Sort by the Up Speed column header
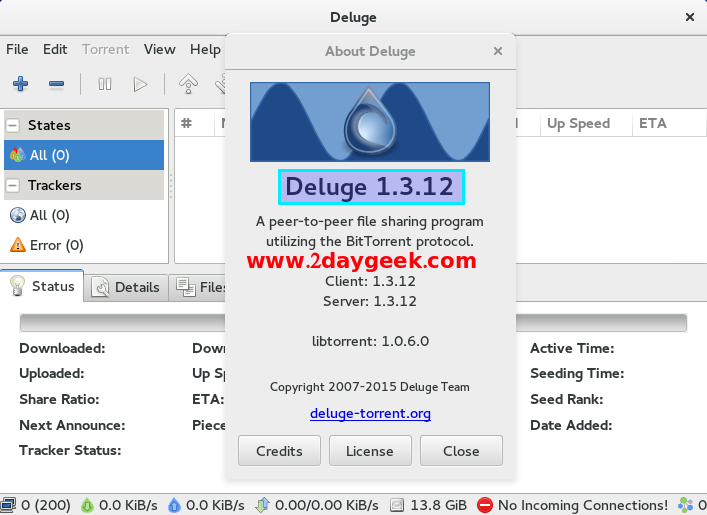Screen dimensions: 707x515 [586, 123]
